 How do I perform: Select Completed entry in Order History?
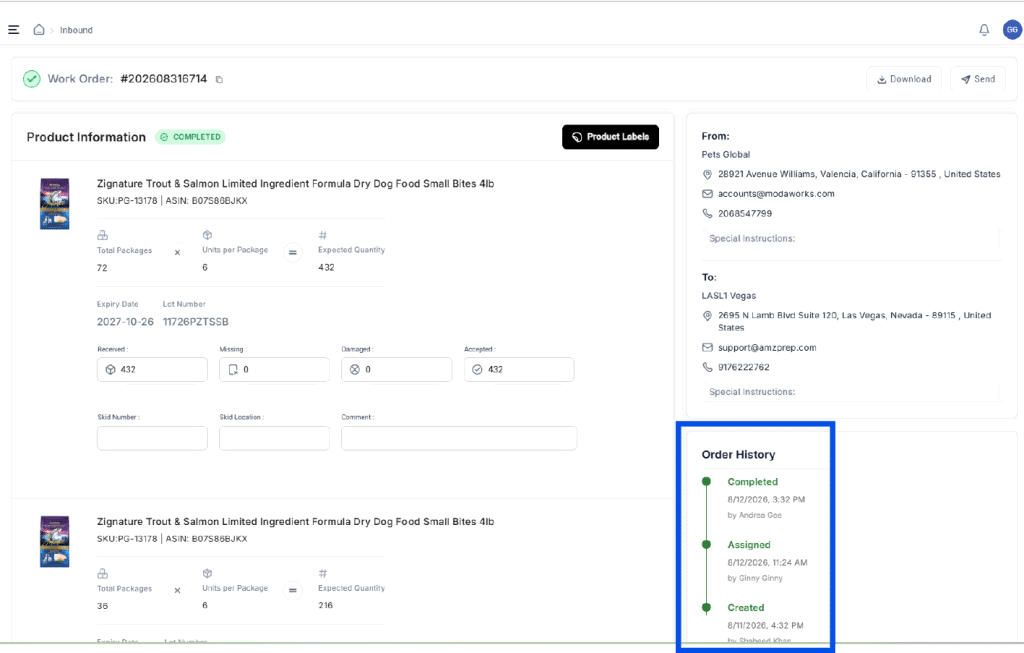pyautogui.click(x=752, y=482)
